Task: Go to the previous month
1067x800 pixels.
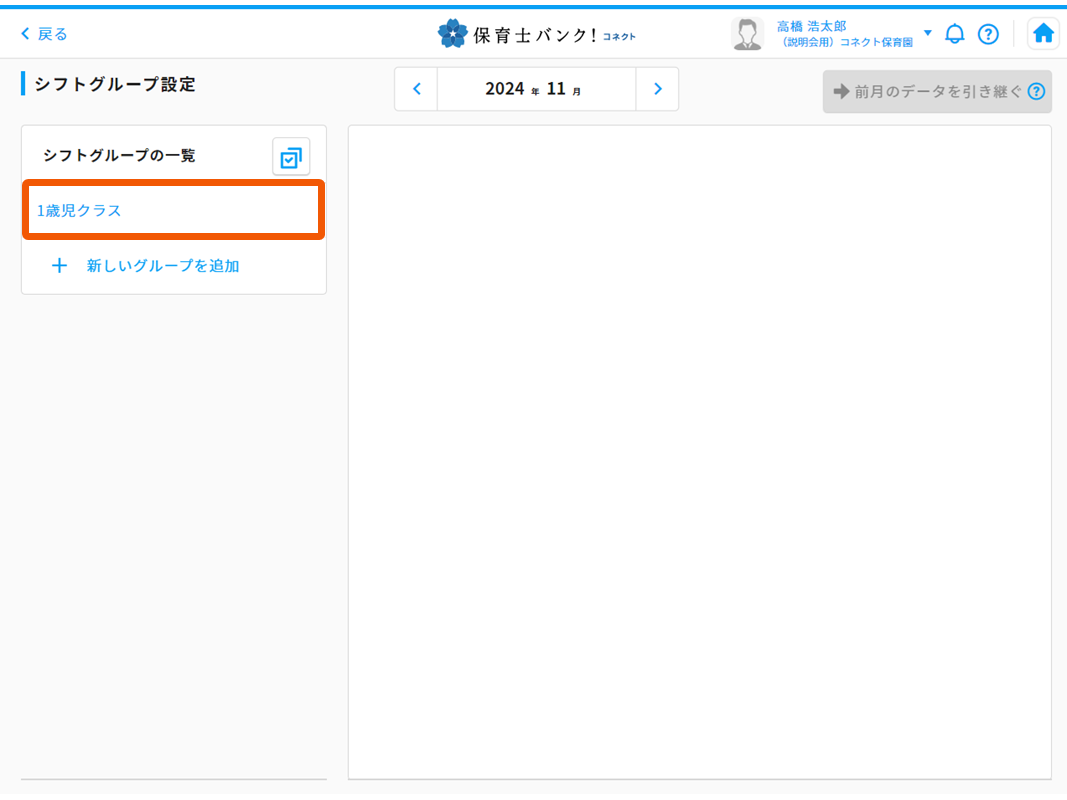Action: [x=416, y=89]
